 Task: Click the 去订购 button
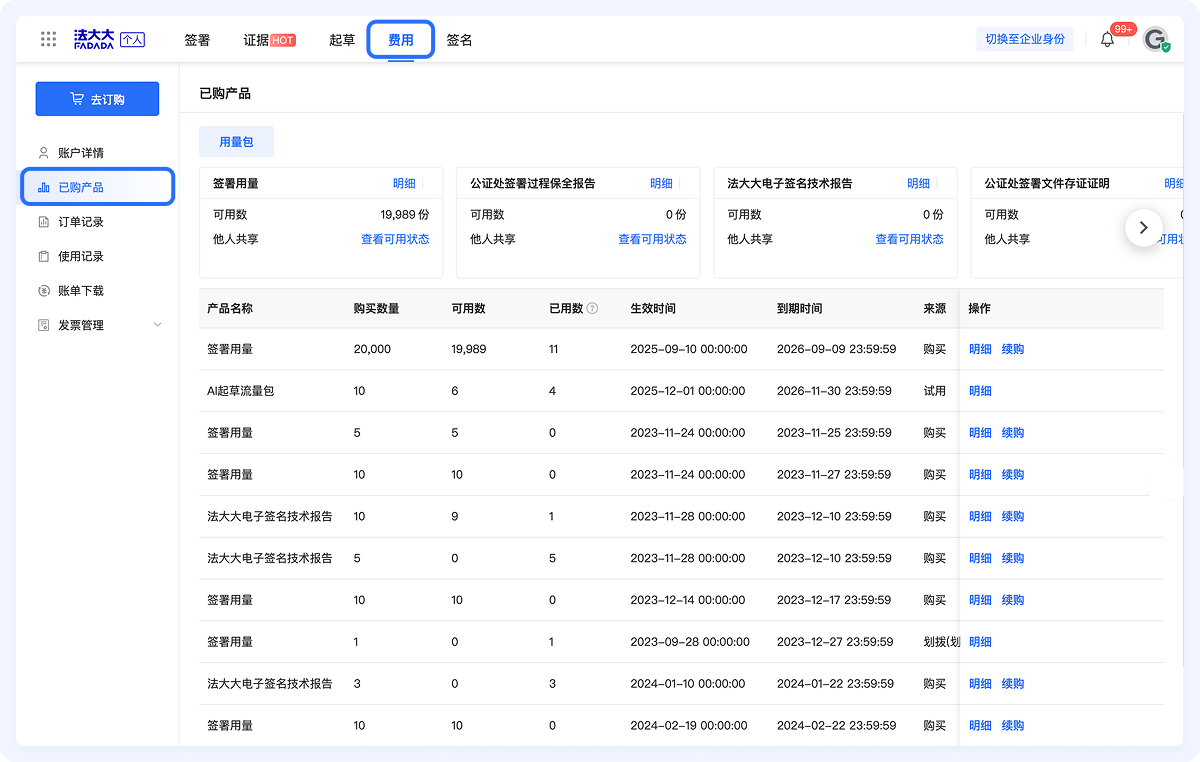pyautogui.click(x=97, y=99)
